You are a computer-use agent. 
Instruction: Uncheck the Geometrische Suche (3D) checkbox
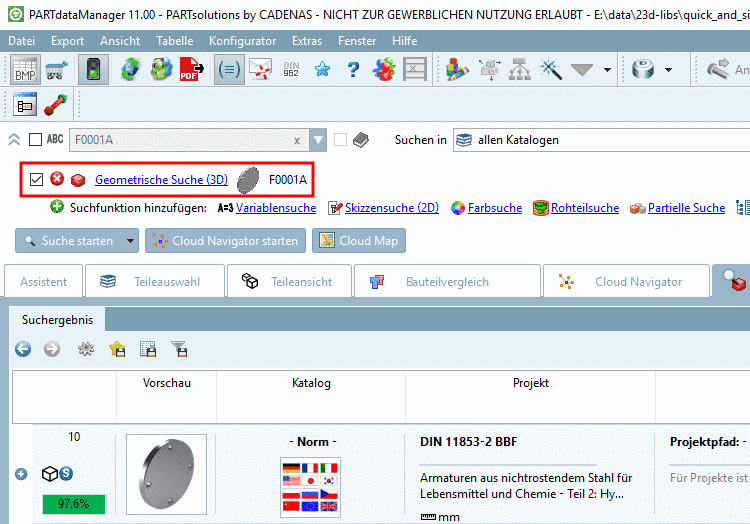pos(36,179)
